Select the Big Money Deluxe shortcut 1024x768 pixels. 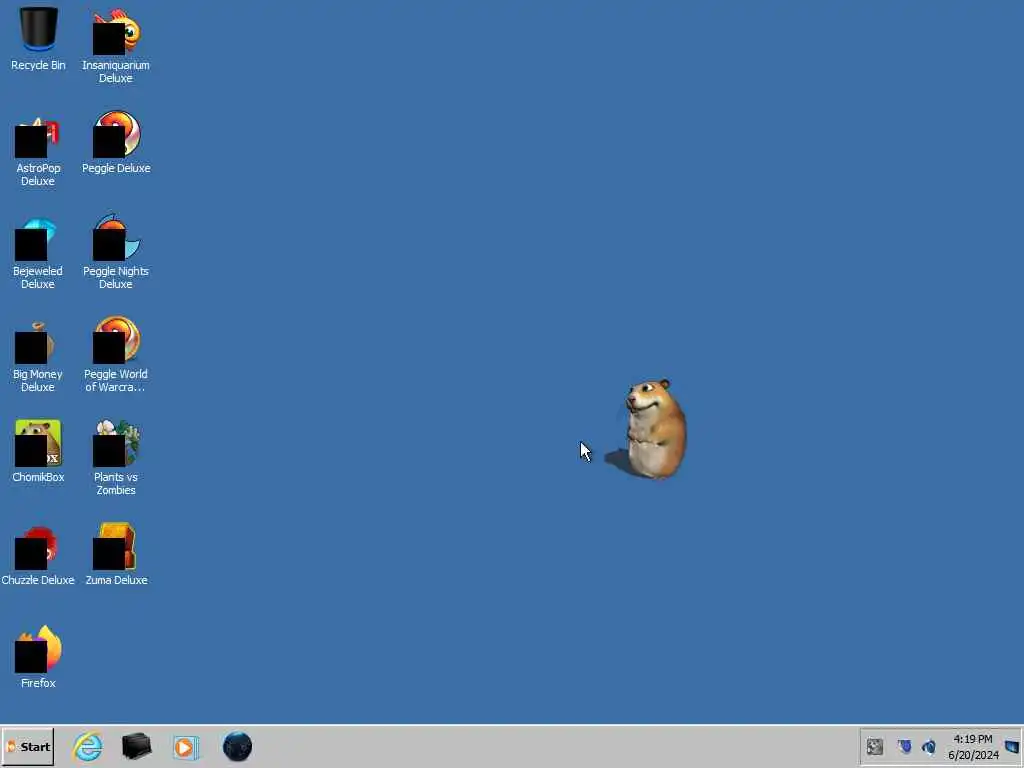38,355
